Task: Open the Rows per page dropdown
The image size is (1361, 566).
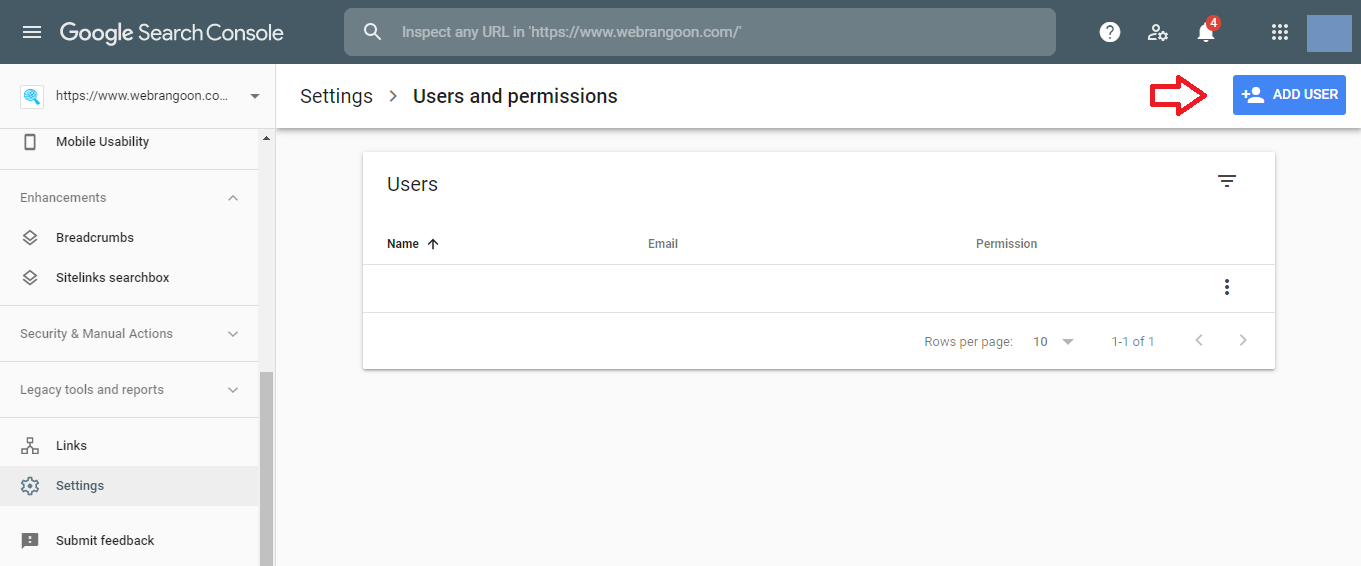Action: point(1054,342)
